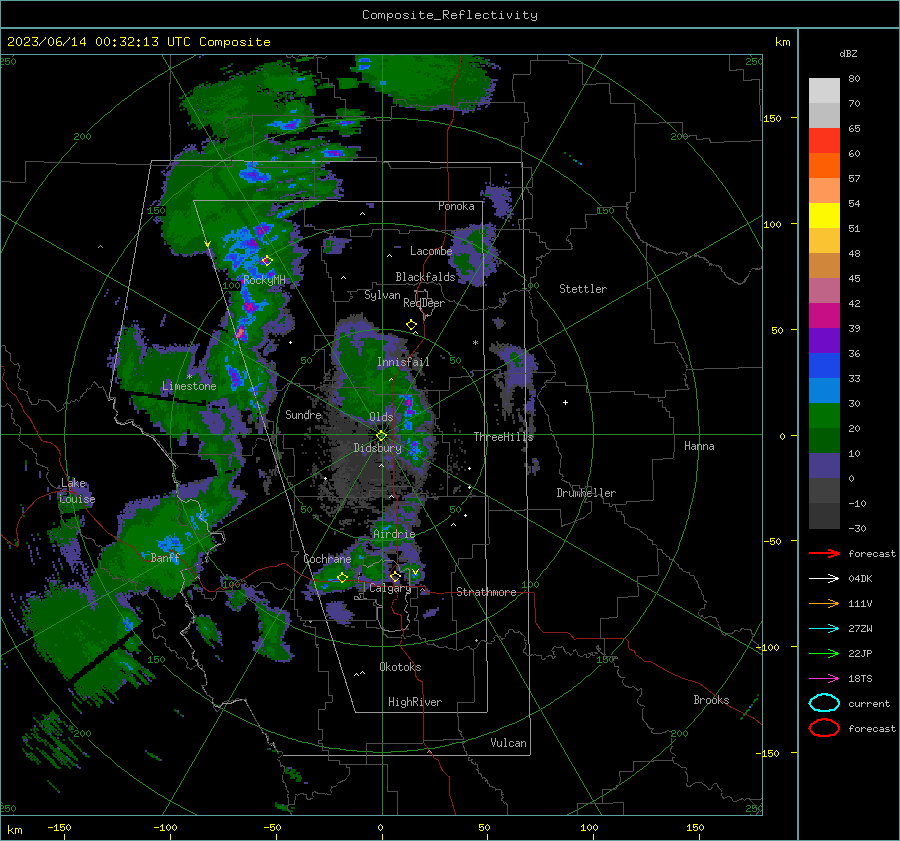Click the Innisfail city label
Screen dimensions: 900x841
tap(403, 362)
